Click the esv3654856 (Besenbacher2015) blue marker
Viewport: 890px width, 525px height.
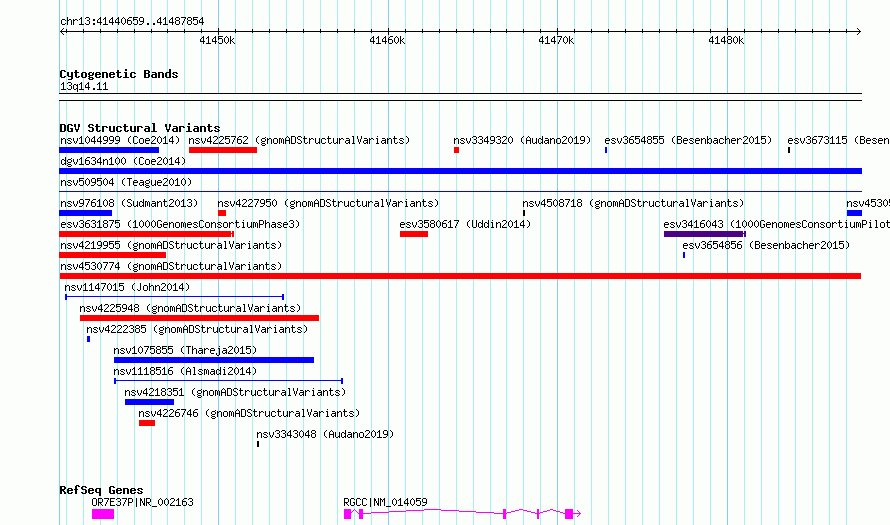pyautogui.click(x=683, y=255)
